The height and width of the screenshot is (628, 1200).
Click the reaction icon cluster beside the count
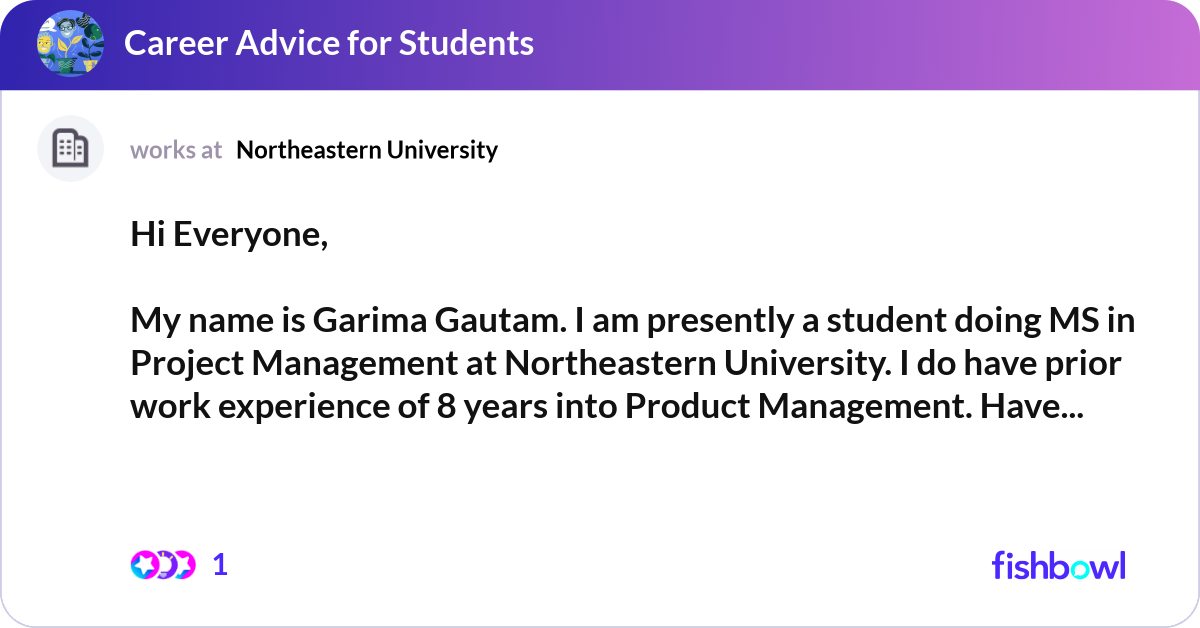tap(164, 564)
